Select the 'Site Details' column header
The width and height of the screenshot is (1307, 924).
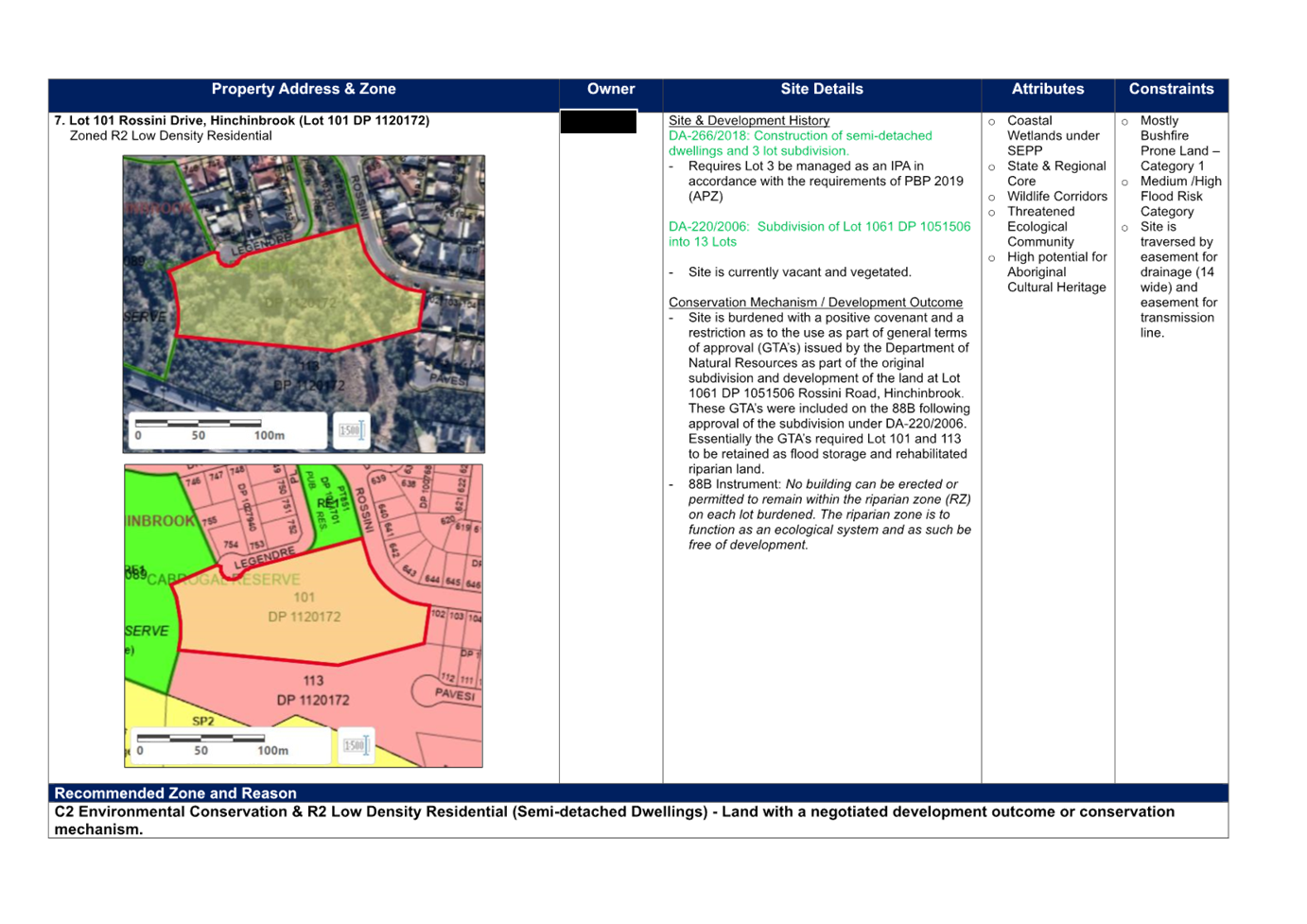coord(822,89)
